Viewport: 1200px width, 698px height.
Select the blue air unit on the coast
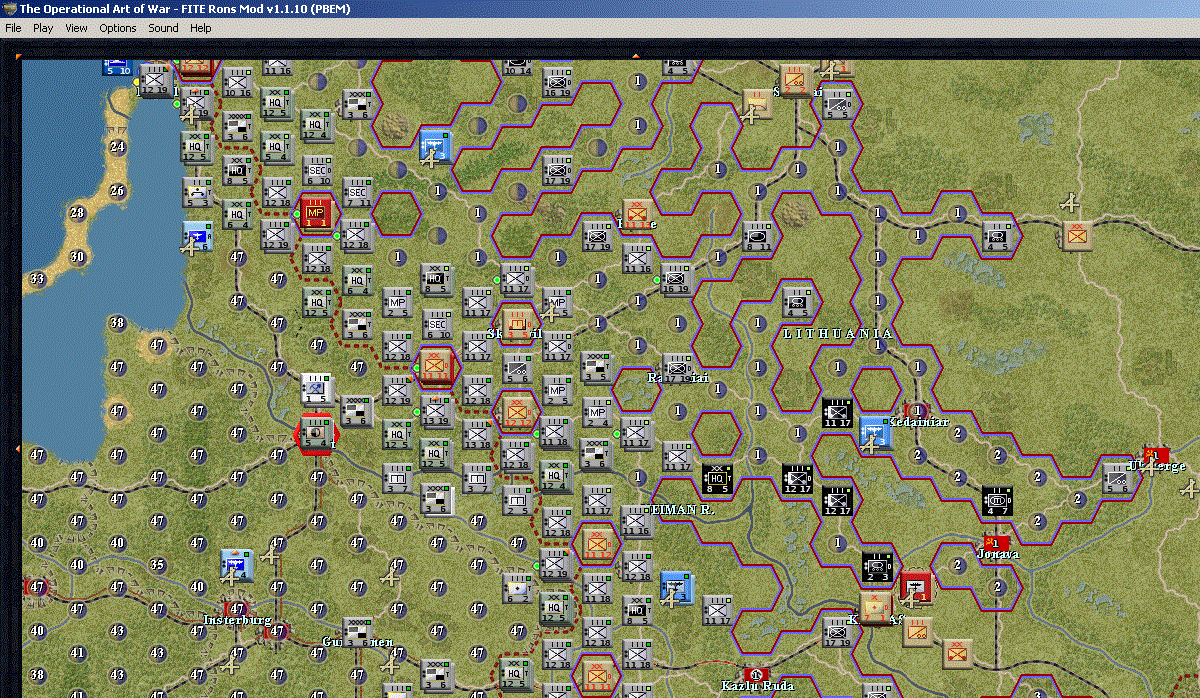point(197,237)
